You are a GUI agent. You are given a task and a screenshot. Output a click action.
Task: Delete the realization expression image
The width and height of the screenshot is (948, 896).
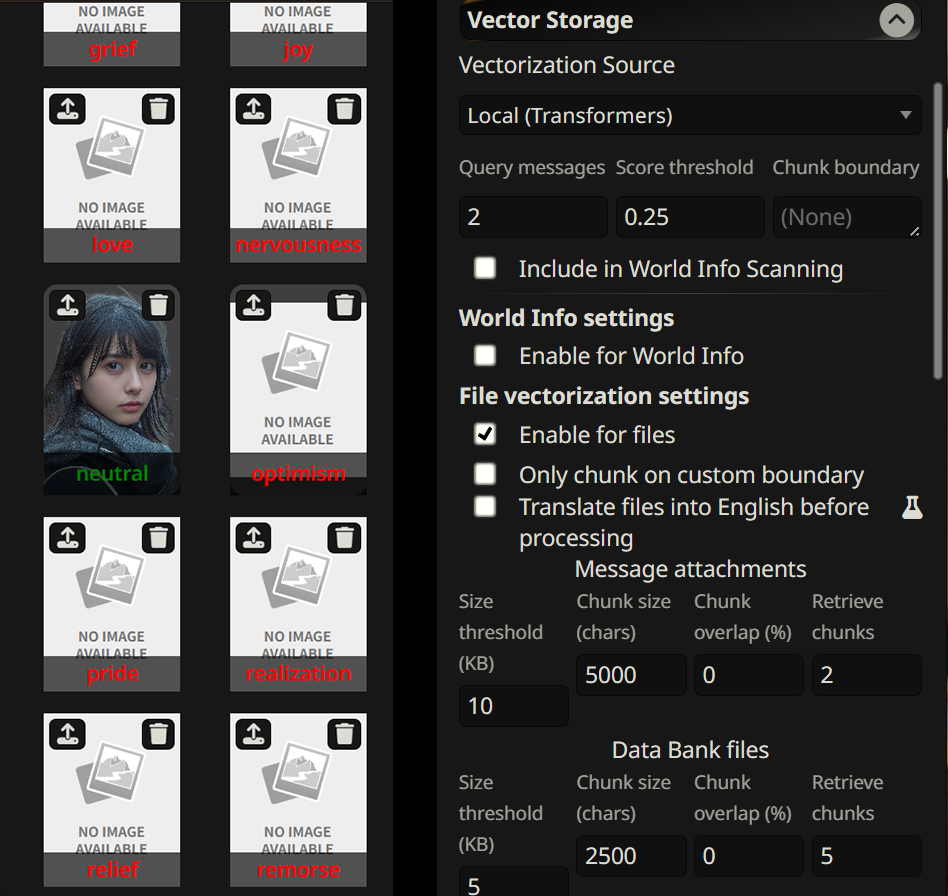(x=345, y=538)
